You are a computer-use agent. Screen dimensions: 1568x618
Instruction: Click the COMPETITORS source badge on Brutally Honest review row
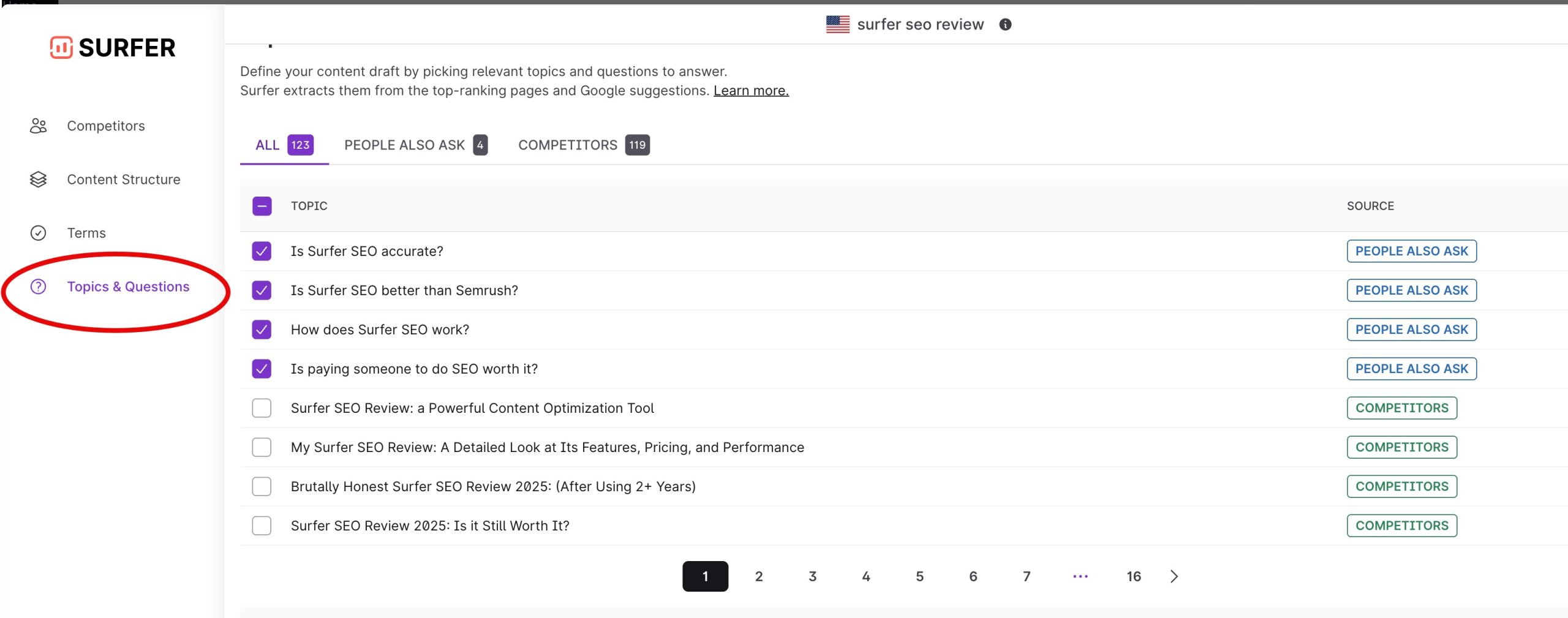pos(1403,486)
